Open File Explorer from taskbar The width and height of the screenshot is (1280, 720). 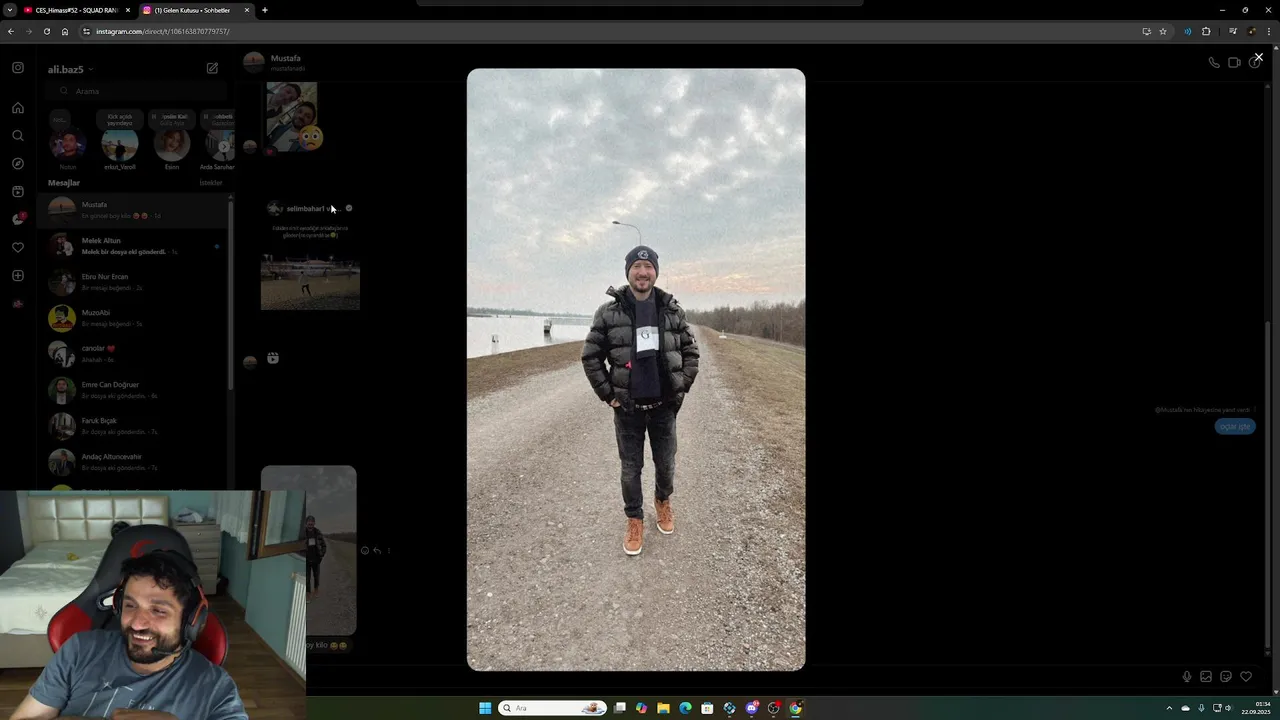663,708
